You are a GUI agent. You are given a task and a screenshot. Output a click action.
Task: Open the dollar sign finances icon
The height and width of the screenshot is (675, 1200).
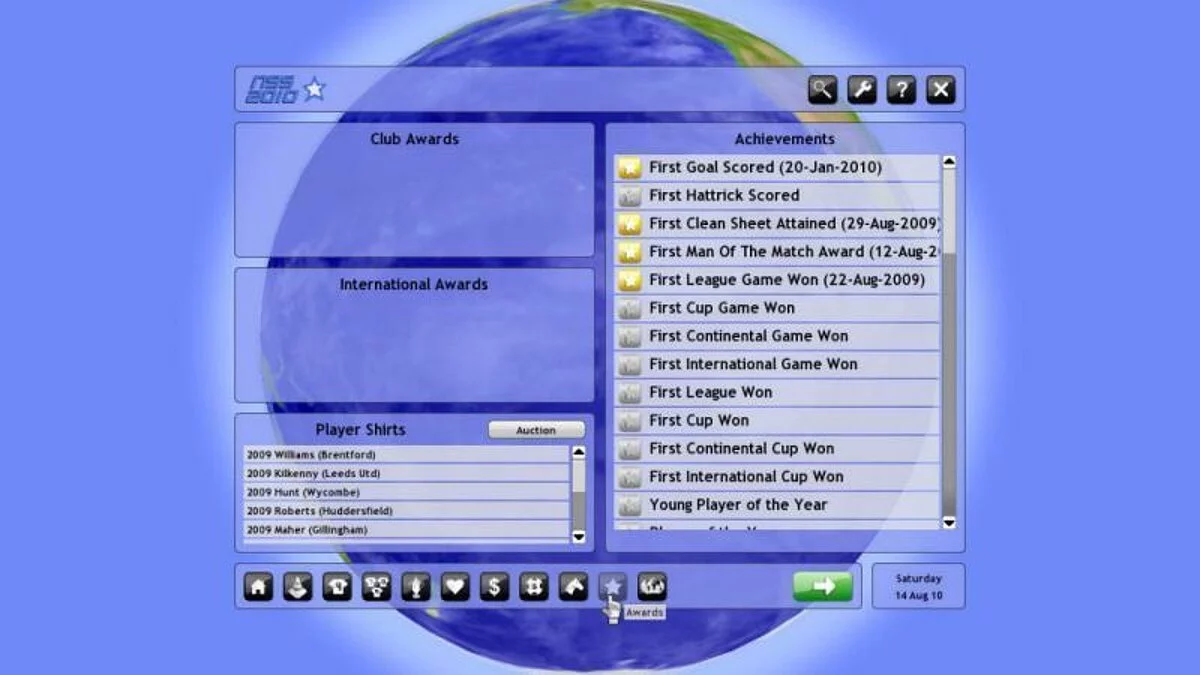click(x=494, y=587)
